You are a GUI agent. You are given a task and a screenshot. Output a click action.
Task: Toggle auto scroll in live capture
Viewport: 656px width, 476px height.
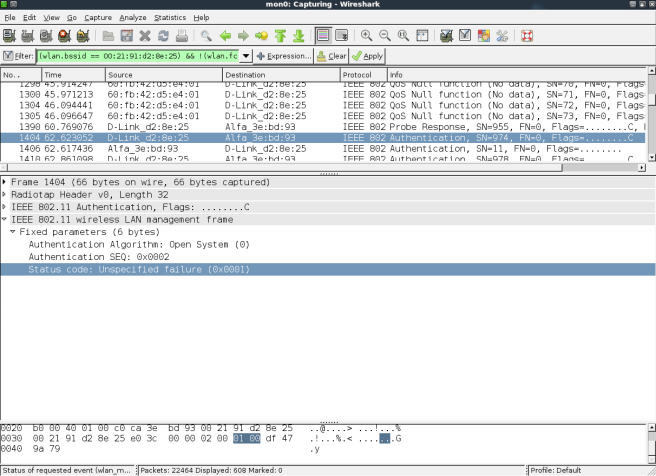click(x=343, y=36)
